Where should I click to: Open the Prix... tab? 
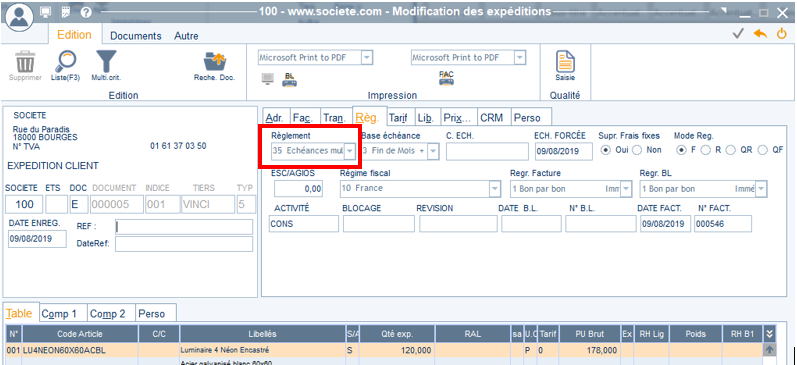457,118
